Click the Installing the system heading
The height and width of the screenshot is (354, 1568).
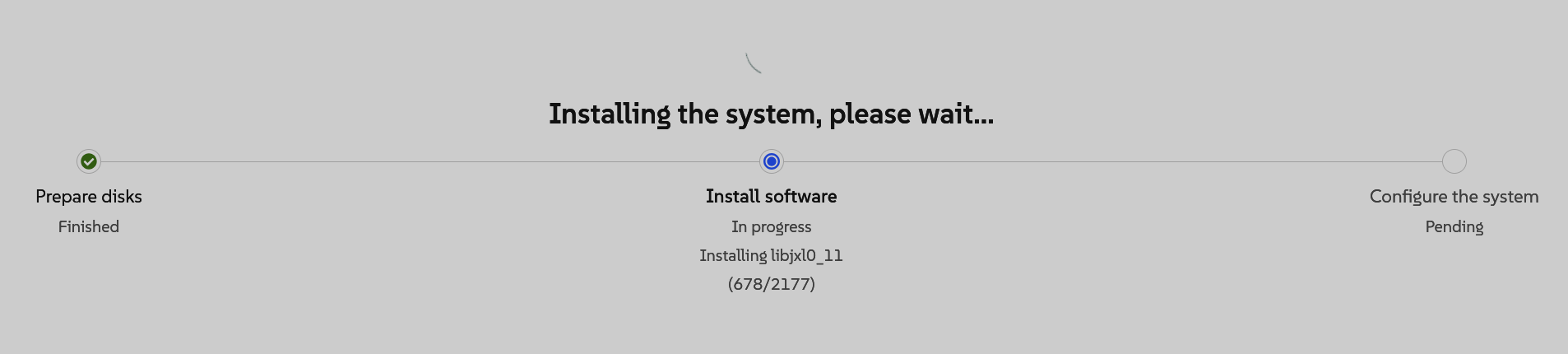tap(772, 114)
